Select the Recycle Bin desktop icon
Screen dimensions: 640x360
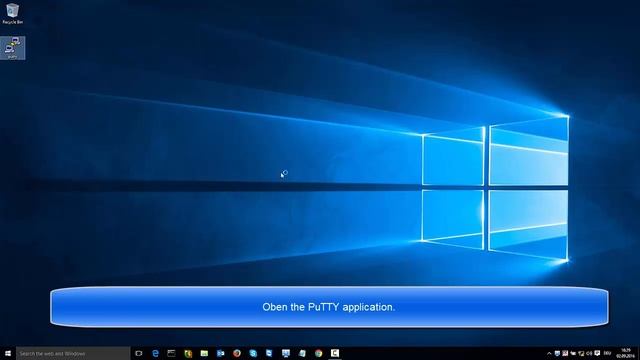12,13
